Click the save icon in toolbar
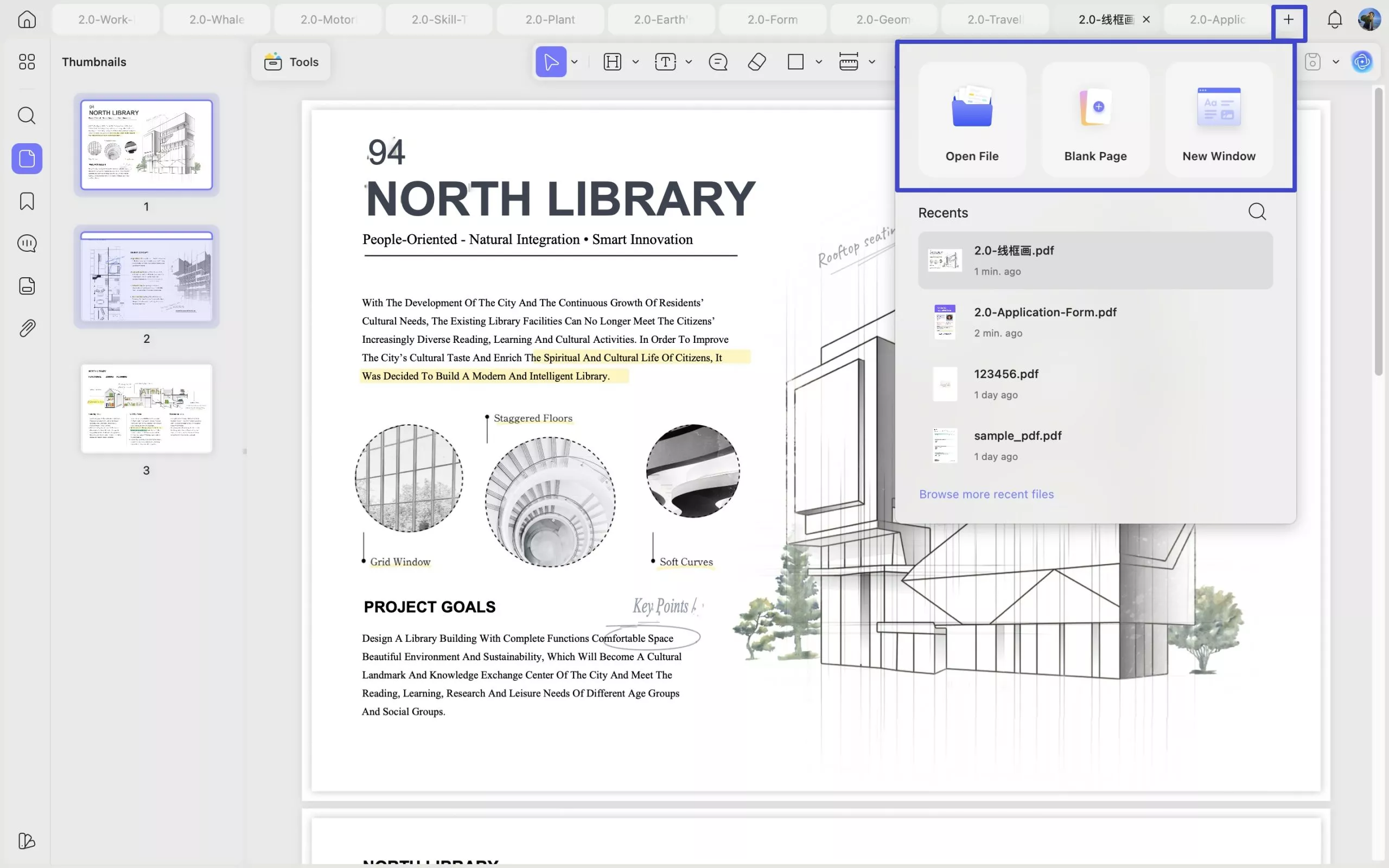This screenshot has height=868, width=1389. (1312, 61)
